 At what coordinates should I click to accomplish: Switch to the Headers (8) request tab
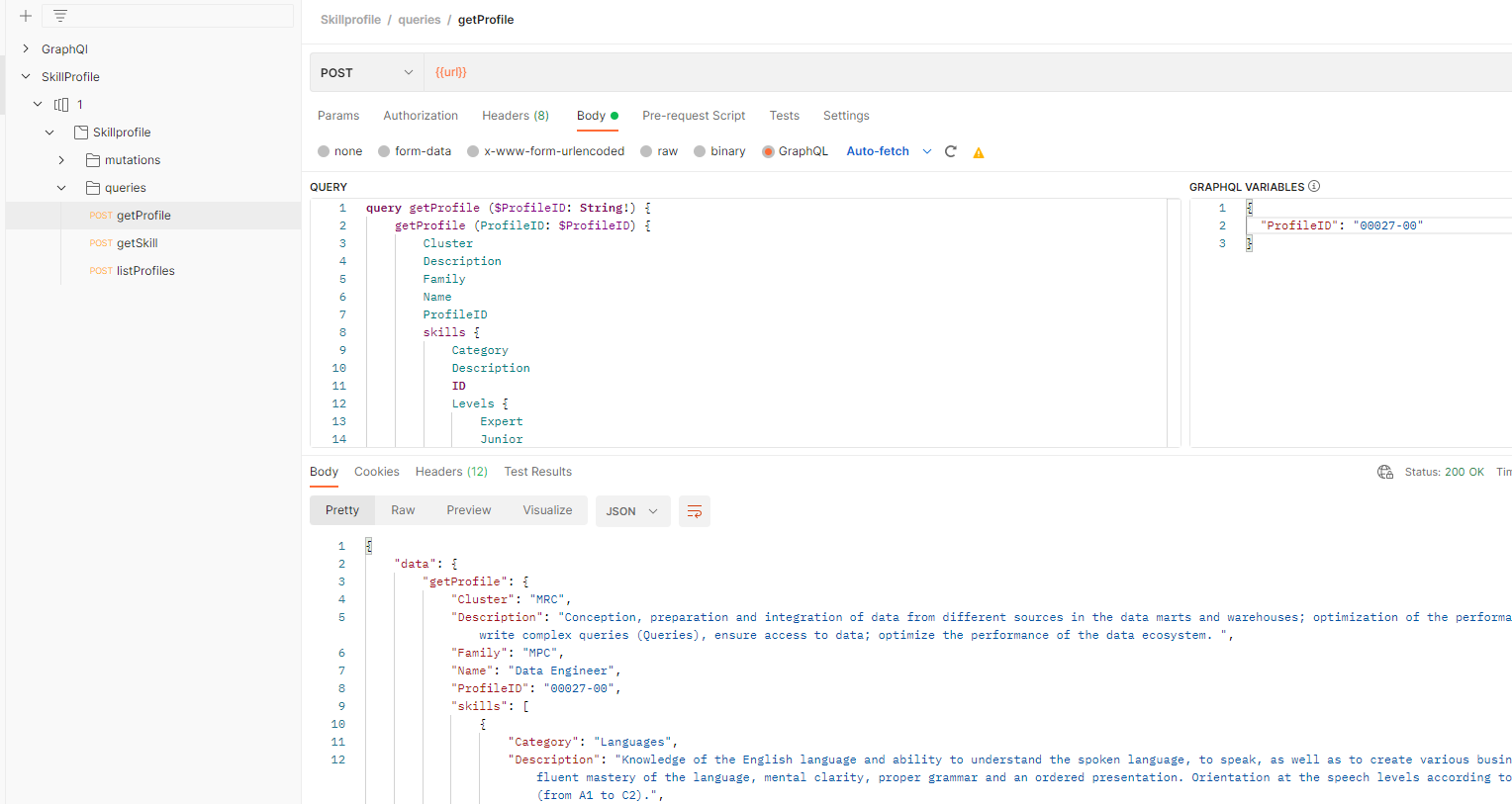coord(515,116)
